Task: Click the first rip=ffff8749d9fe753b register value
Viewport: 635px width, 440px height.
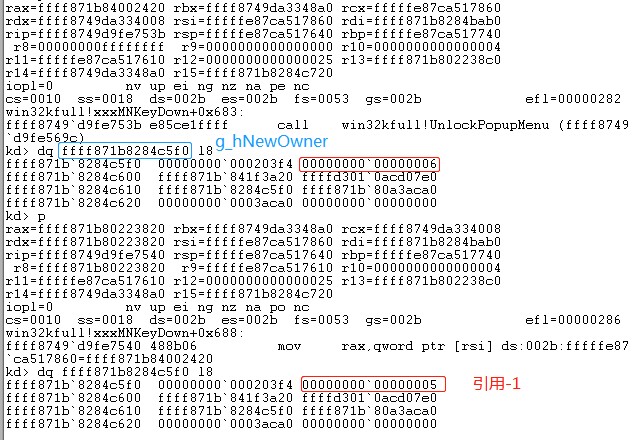Action: click(85, 34)
